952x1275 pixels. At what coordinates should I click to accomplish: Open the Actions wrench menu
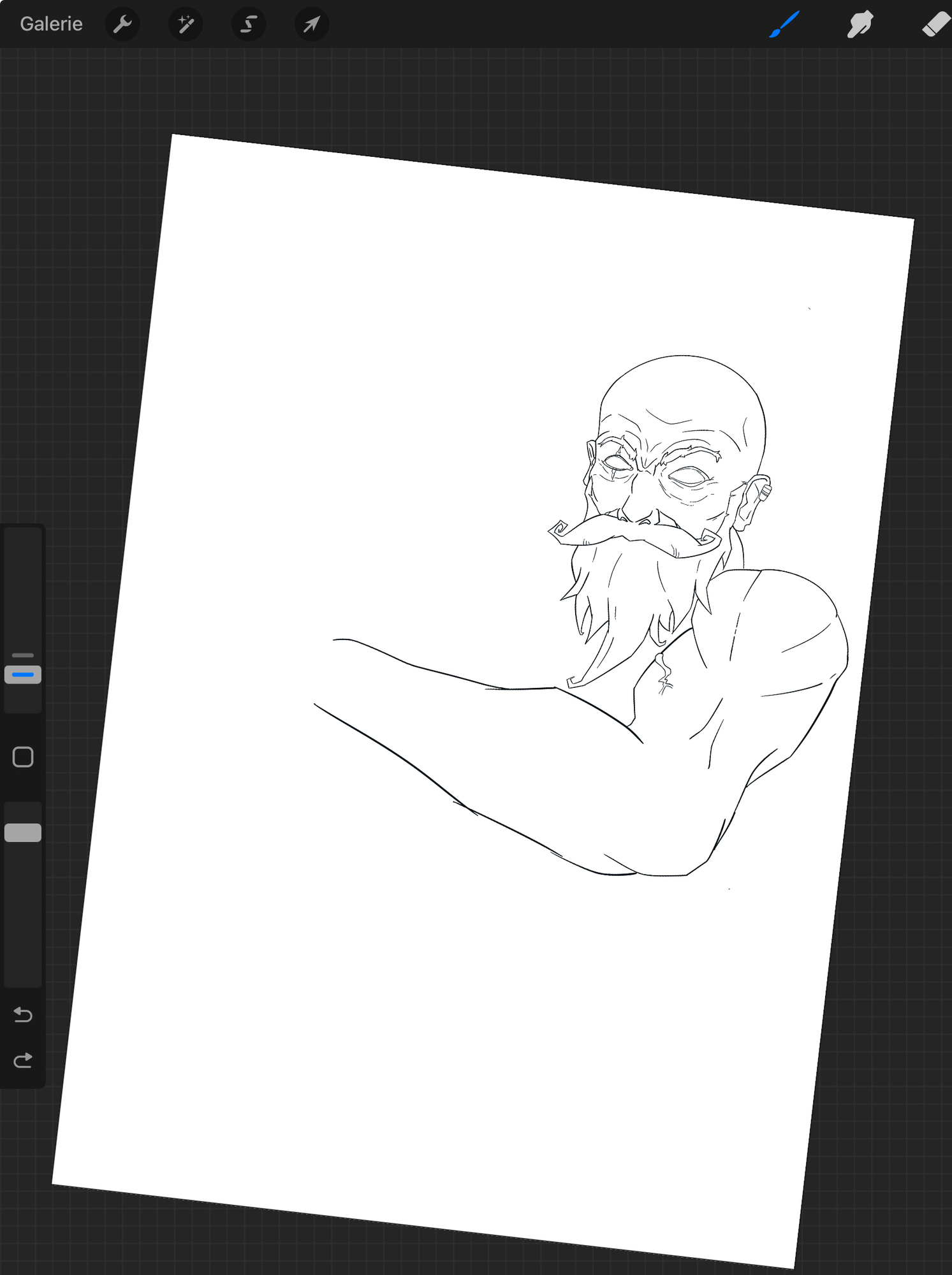[122, 24]
